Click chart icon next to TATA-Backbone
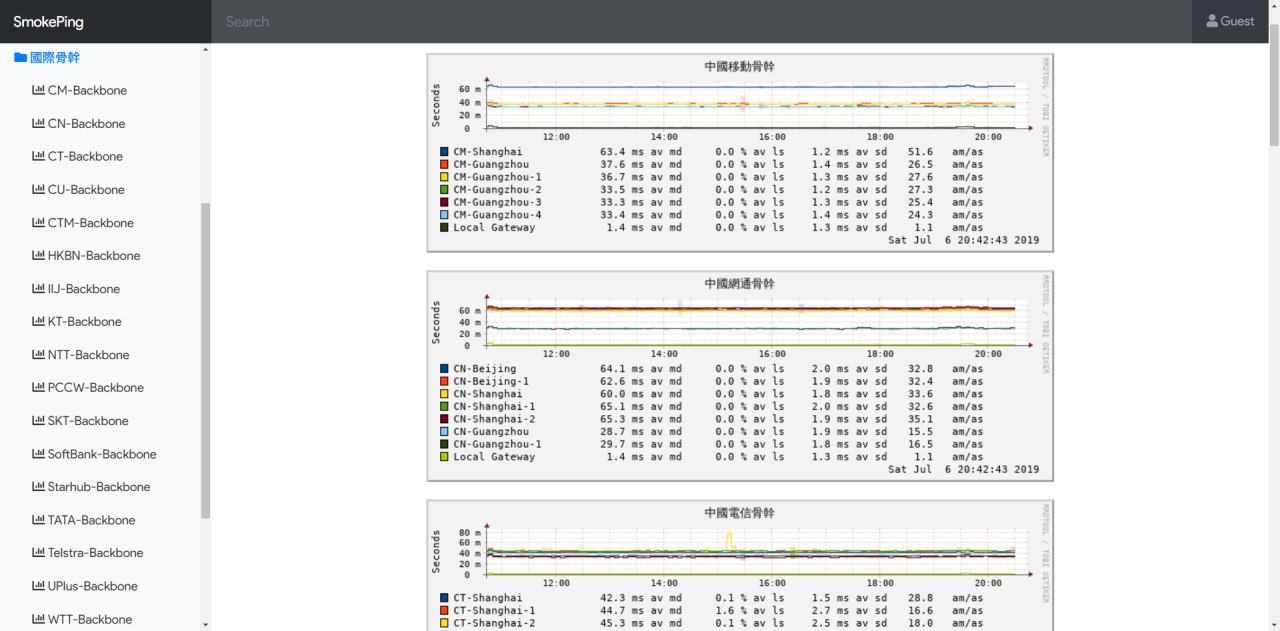The image size is (1280, 631). coord(38,520)
